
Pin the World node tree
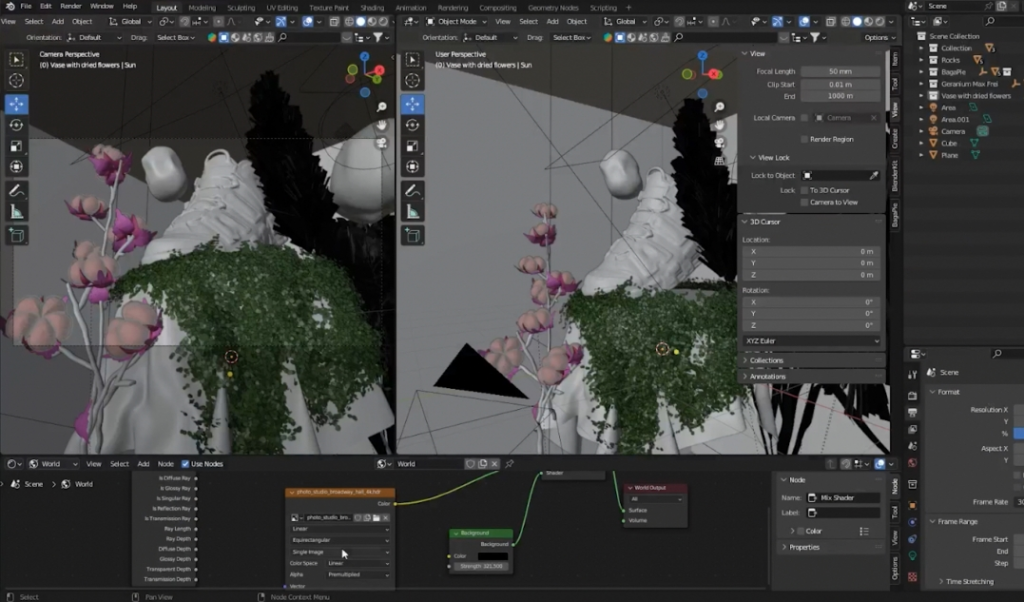point(509,464)
